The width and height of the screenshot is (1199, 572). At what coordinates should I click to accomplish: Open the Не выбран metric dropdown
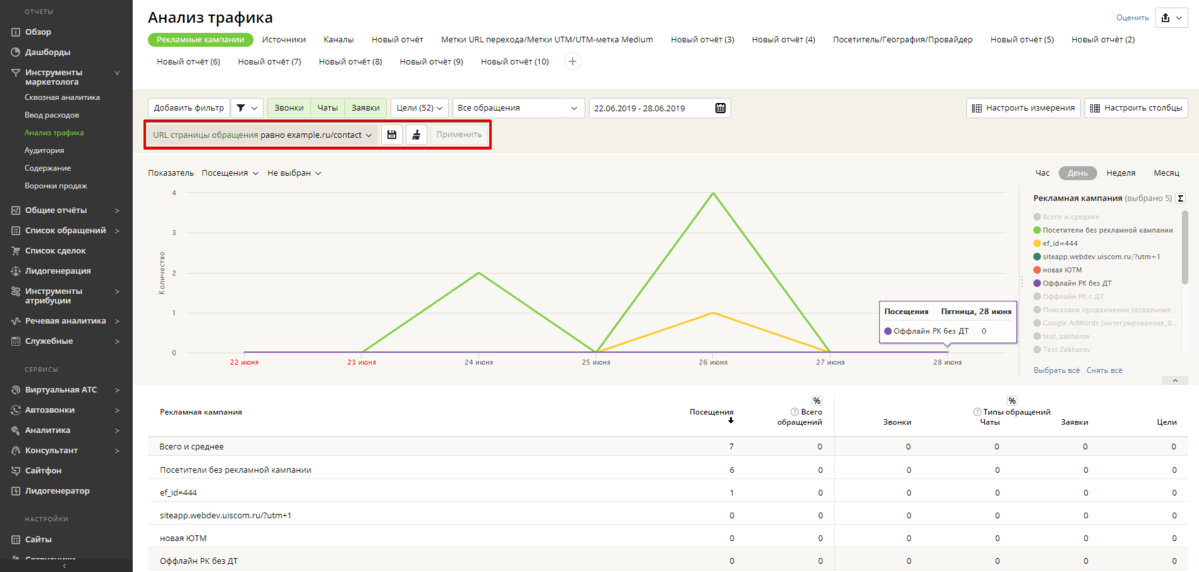tap(294, 174)
